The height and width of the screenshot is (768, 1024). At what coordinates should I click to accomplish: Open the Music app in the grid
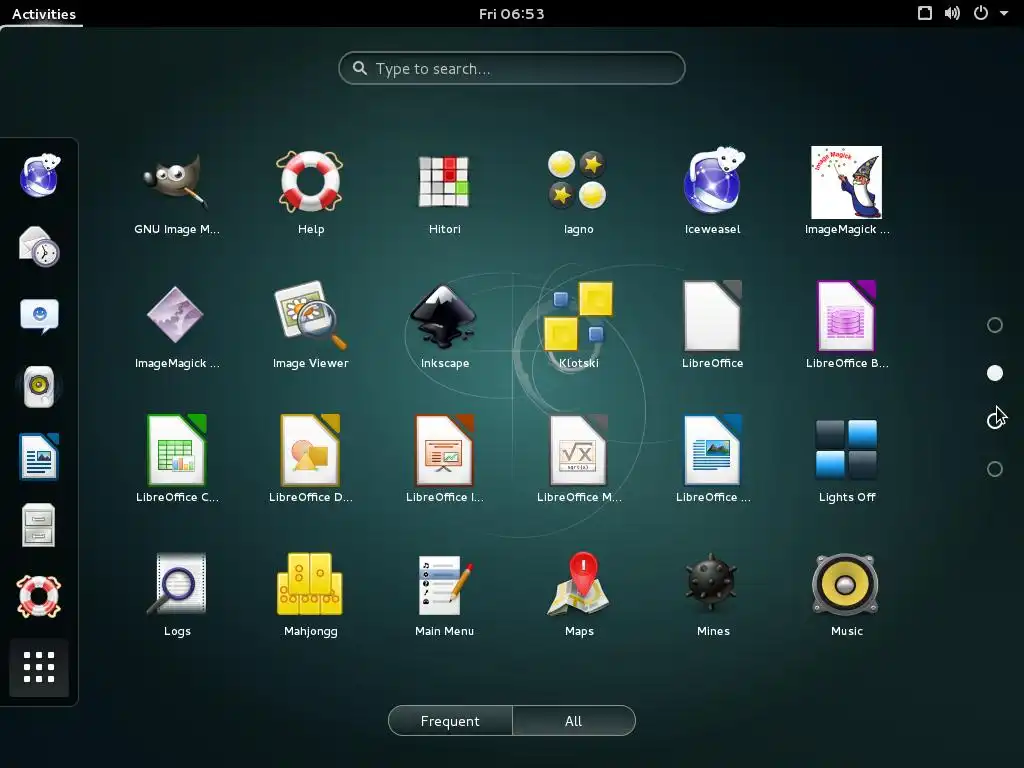(846, 594)
